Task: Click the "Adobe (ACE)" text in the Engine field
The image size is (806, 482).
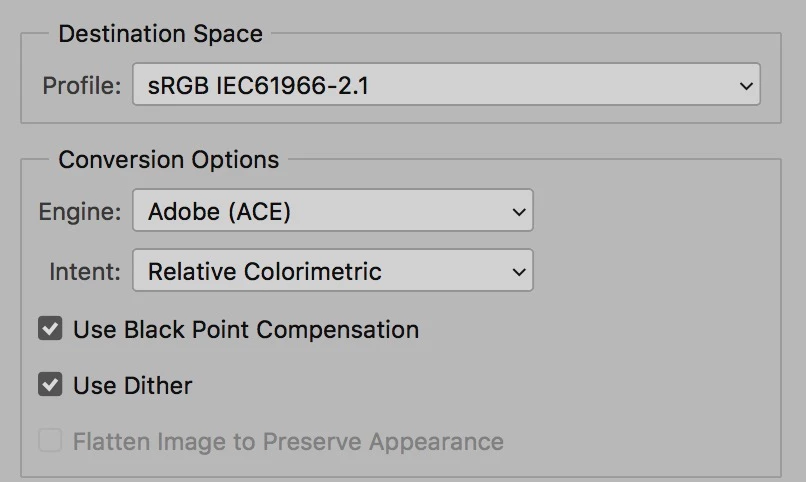Action: (220, 211)
